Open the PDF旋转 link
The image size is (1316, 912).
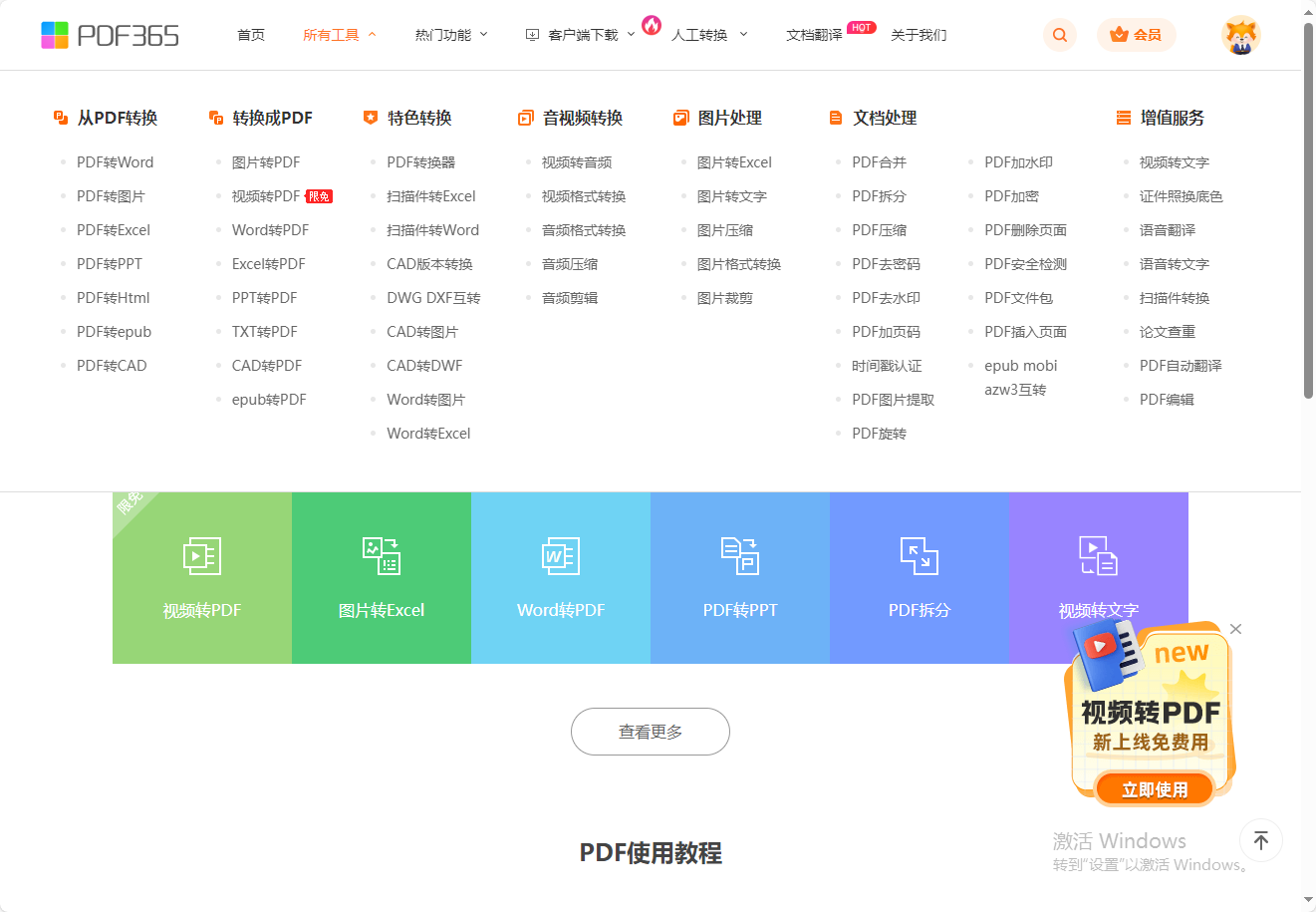(880, 434)
